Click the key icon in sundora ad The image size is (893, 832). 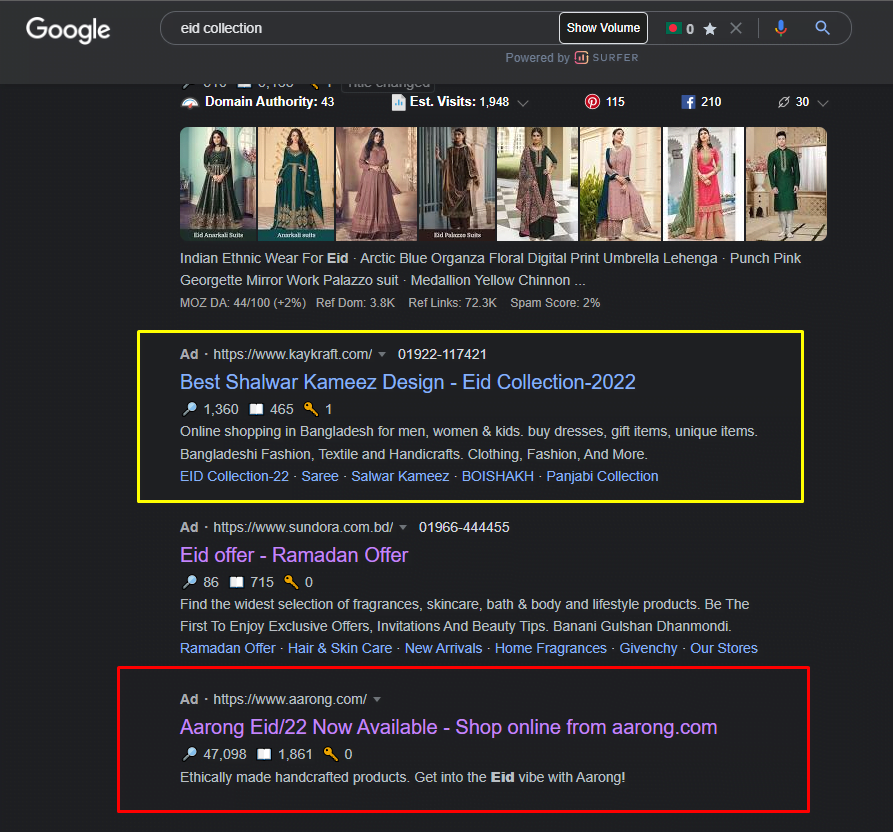coord(291,582)
